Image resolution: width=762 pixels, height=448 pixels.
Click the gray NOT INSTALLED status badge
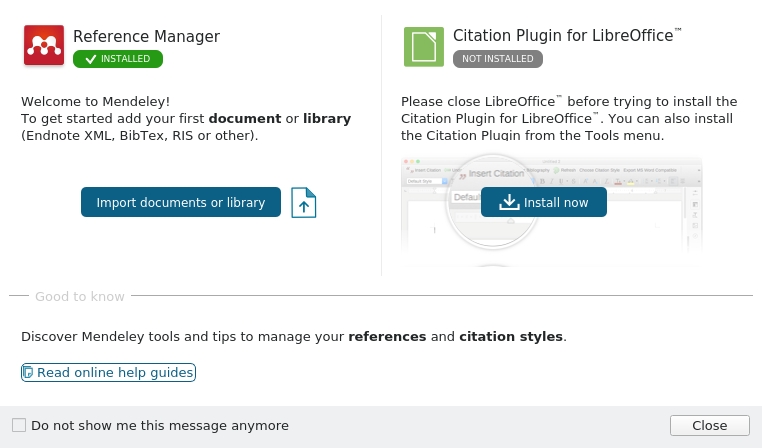point(498,59)
